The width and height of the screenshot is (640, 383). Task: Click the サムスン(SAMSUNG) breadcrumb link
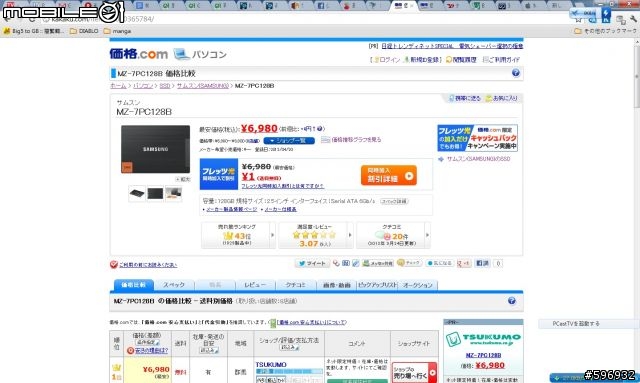pyautogui.click(x=202, y=86)
